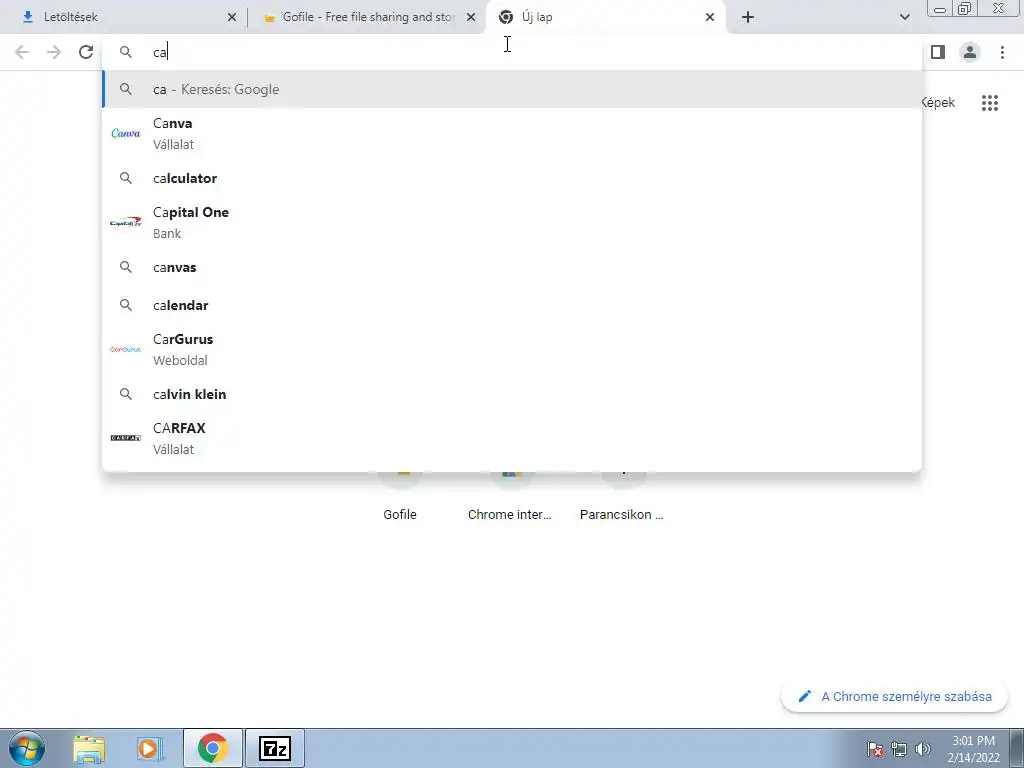Click the CARFAX logo icon
The height and width of the screenshot is (768, 1024).
click(x=125, y=438)
